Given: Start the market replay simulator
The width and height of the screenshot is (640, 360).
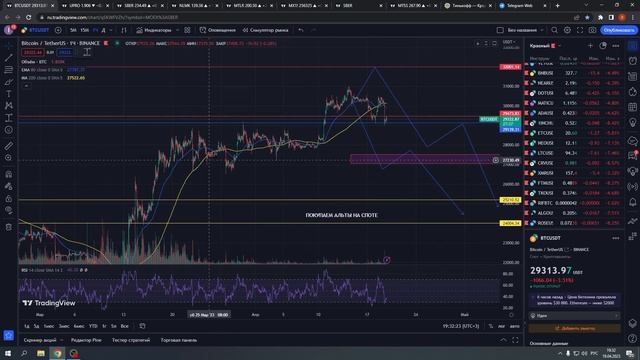Looking at the screenshot, I should click(266, 30).
